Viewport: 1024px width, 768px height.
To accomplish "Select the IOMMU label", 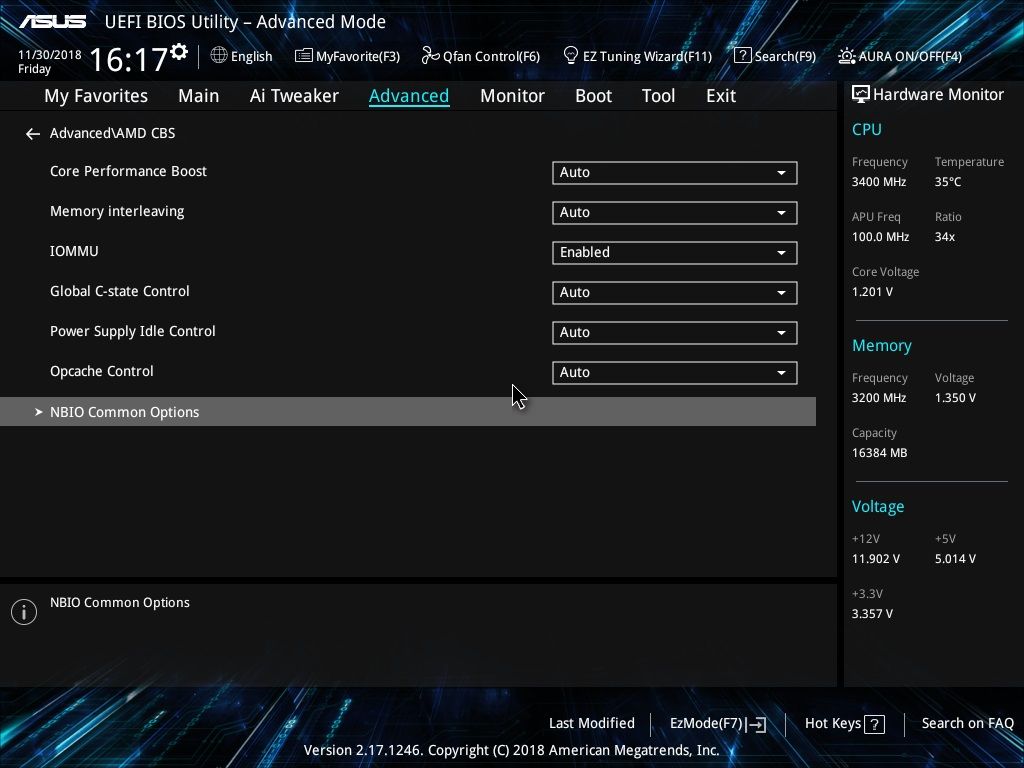I will (74, 251).
